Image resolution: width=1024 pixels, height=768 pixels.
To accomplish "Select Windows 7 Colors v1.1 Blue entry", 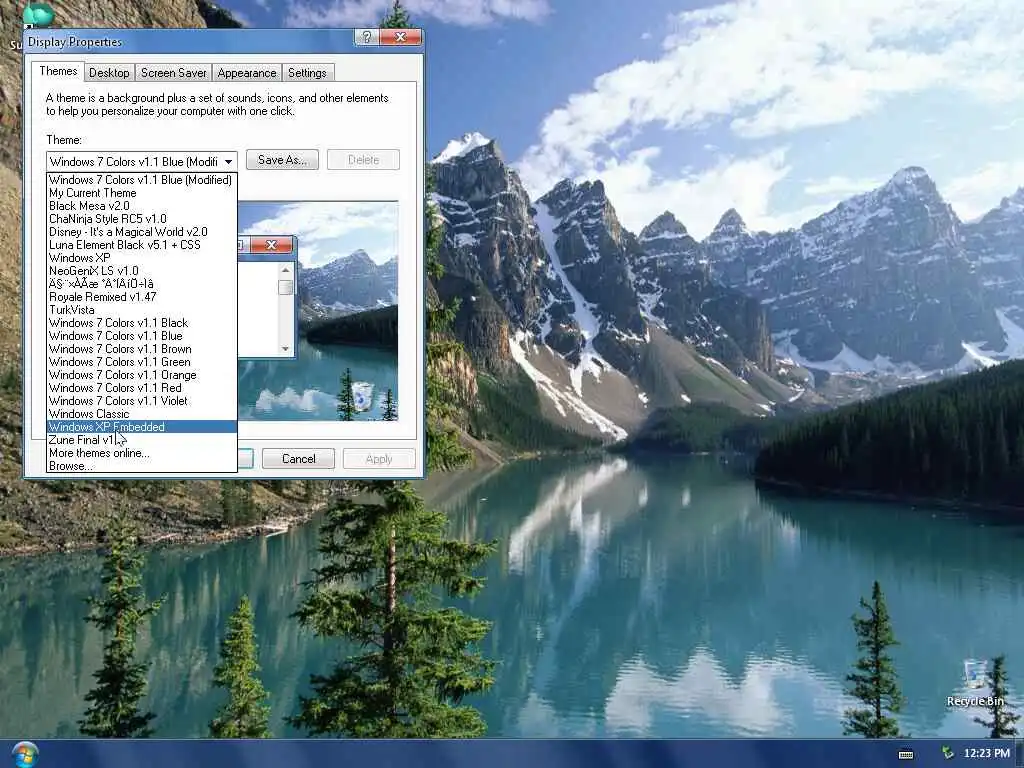I will [142, 336].
